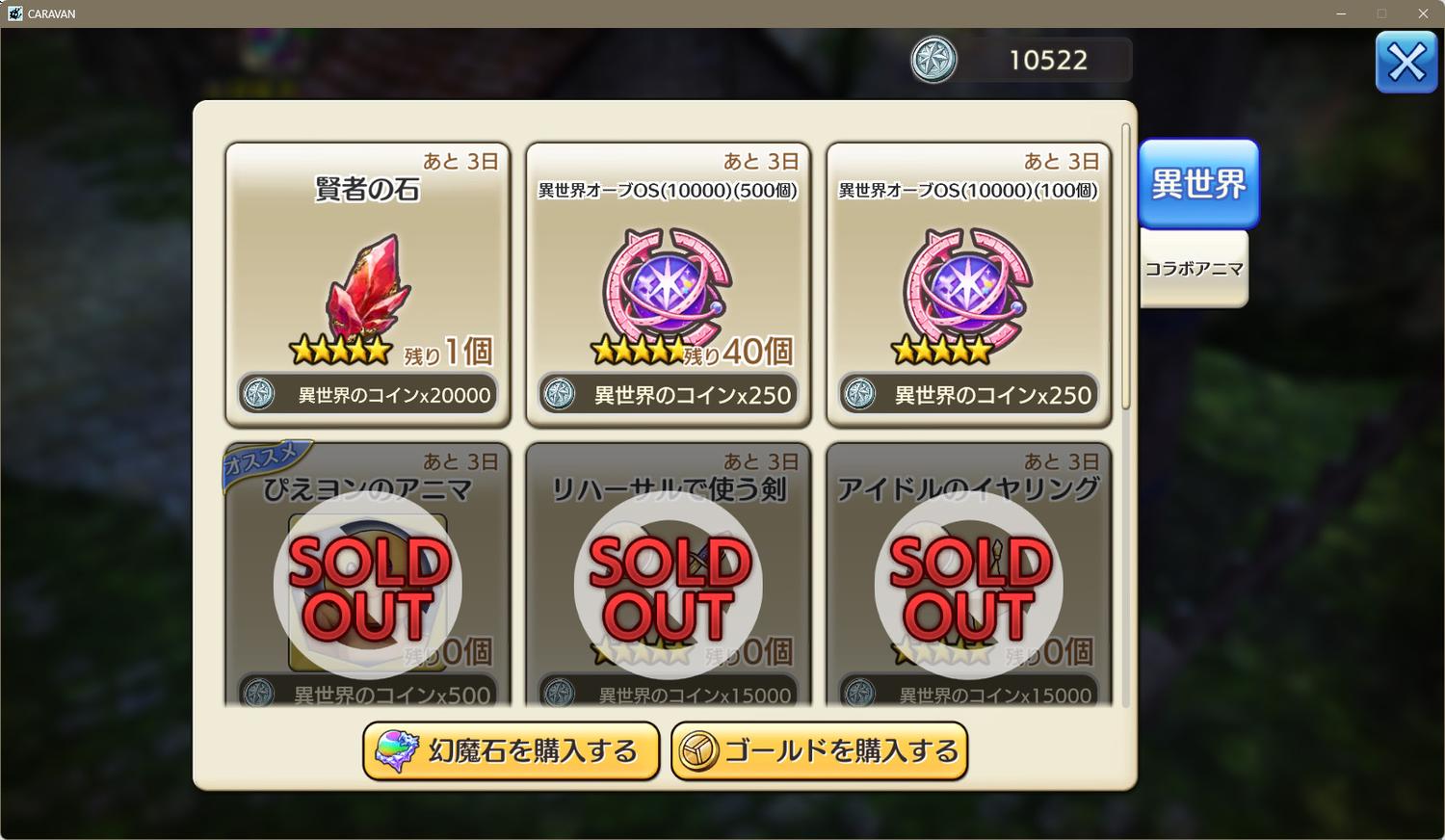Click the ゴールドを購入する button
This screenshot has height=840, width=1445.
coord(819,750)
